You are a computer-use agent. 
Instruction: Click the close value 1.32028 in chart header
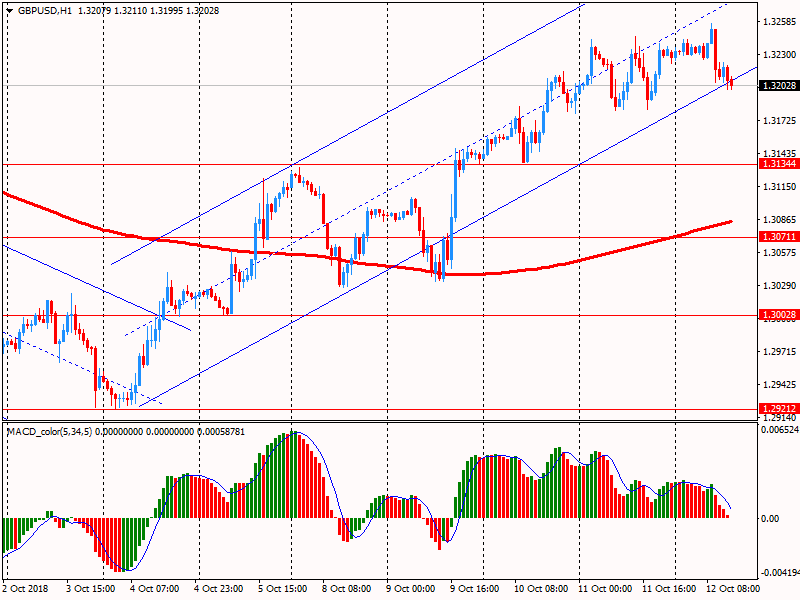tap(203, 10)
